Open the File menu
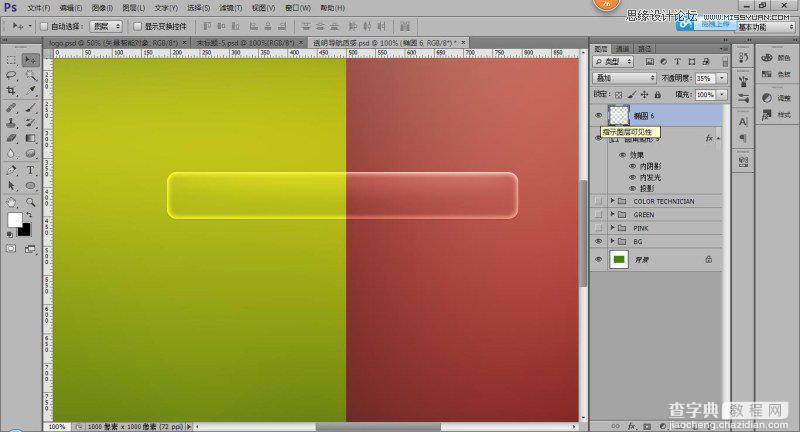The height and width of the screenshot is (432, 800). 38,8
